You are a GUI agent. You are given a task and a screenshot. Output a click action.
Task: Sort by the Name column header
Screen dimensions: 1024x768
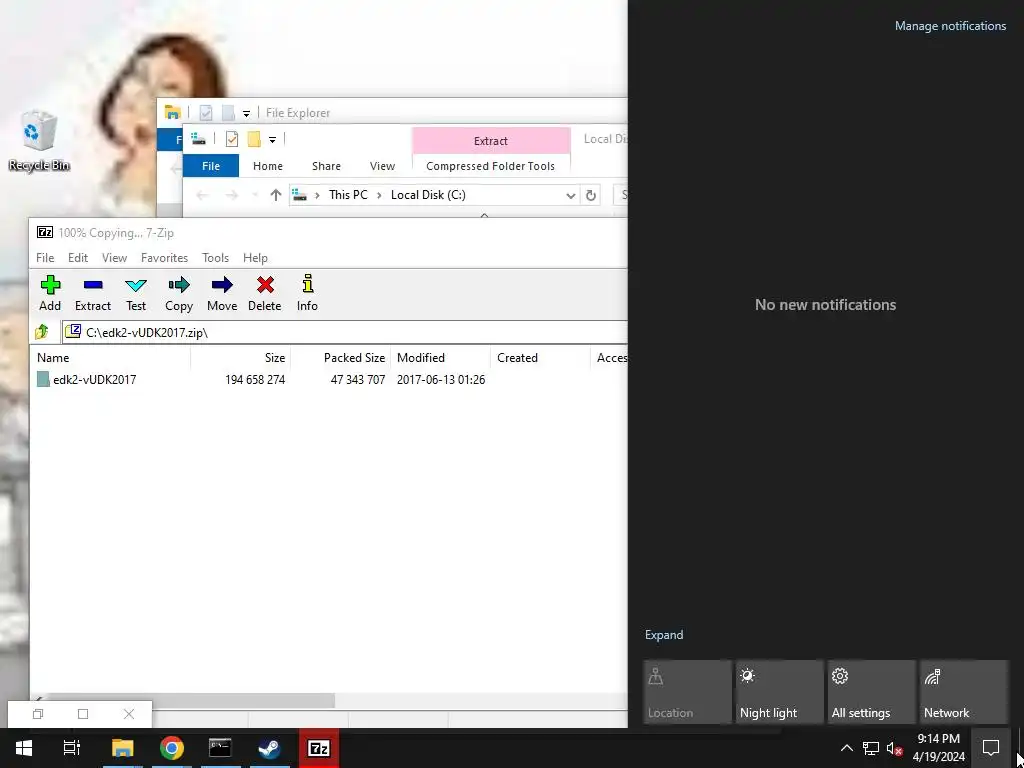[x=110, y=358]
